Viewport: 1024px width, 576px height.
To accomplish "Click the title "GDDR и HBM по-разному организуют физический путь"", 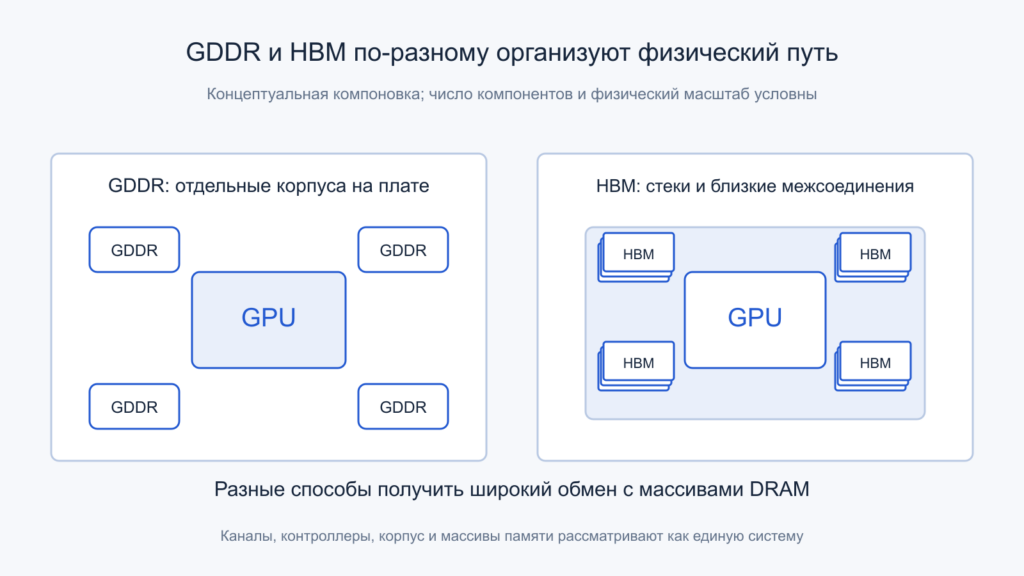I will click(511, 52).
